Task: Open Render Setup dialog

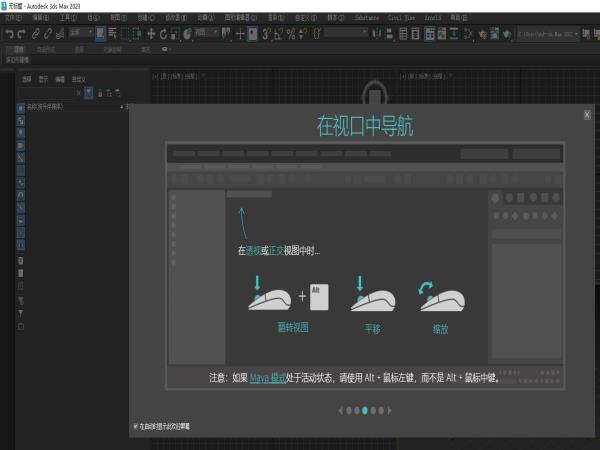Action: tap(483, 34)
